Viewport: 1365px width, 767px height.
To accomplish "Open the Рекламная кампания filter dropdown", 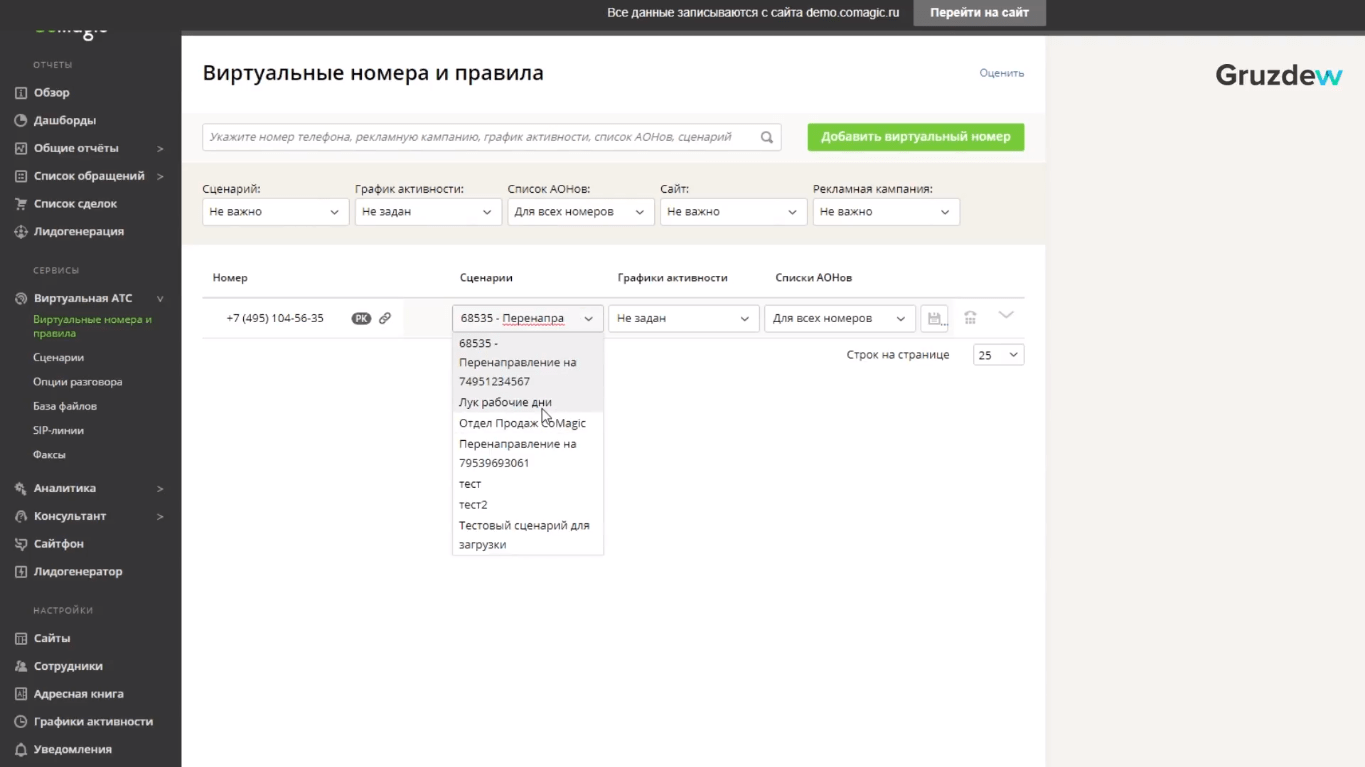I will [x=886, y=212].
